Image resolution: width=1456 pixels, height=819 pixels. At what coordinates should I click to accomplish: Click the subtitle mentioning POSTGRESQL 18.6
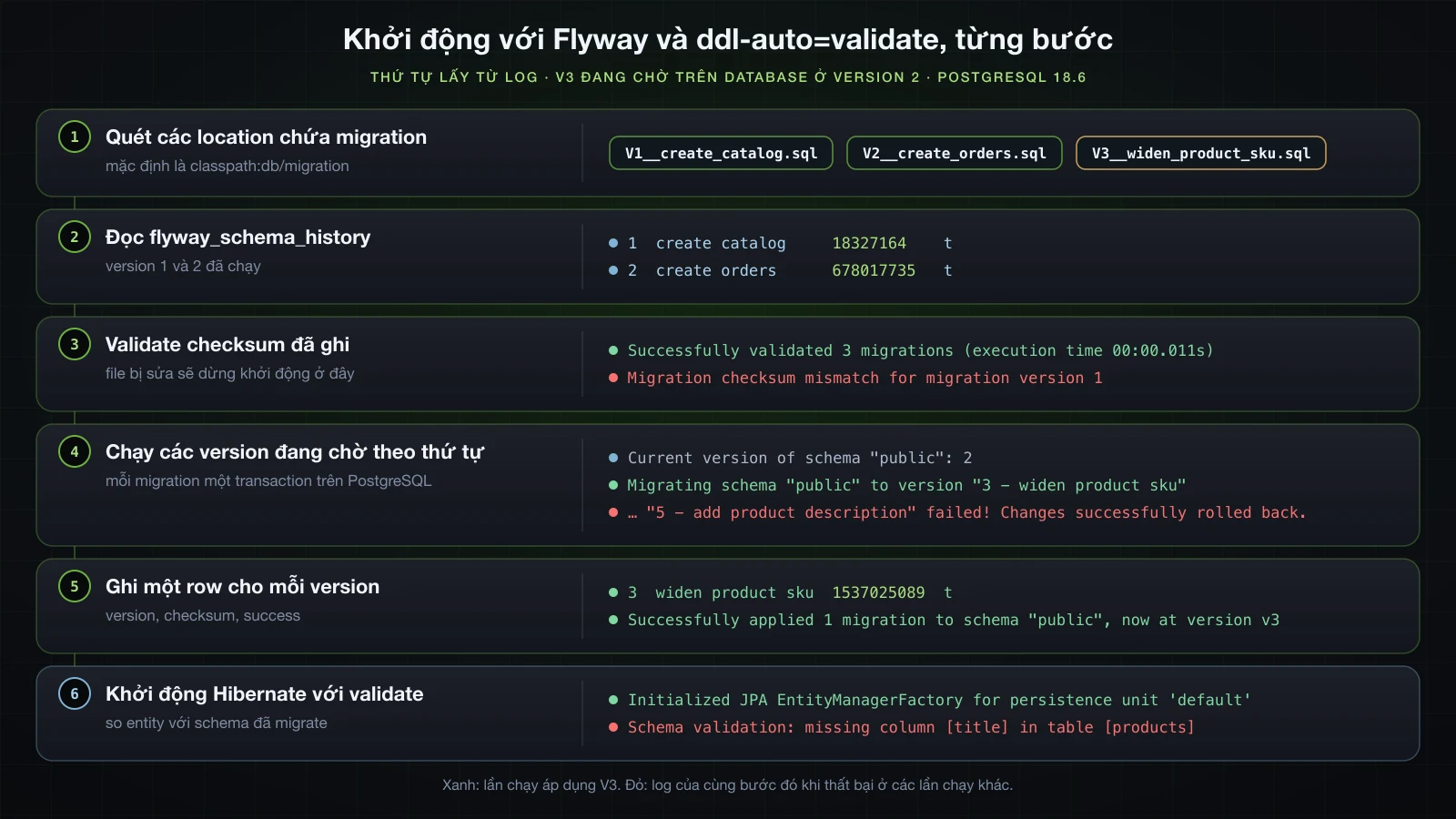click(x=728, y=77)
